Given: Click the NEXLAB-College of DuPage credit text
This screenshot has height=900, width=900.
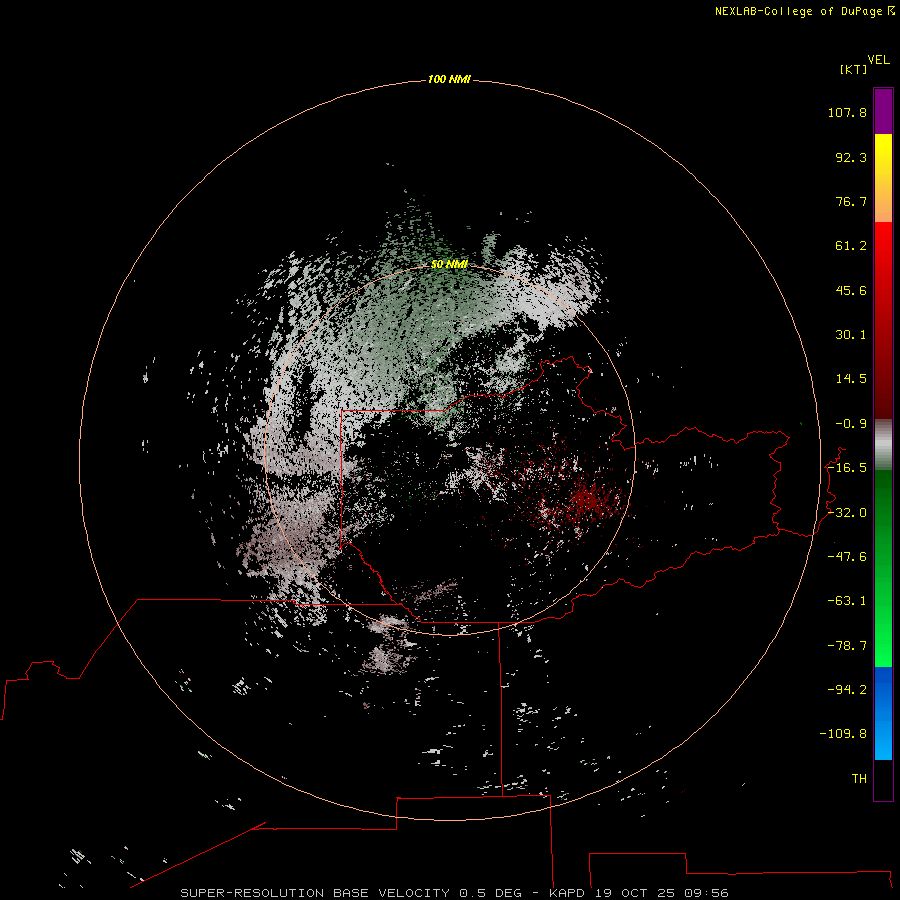Looking at the screenshot, I should 799,11.
